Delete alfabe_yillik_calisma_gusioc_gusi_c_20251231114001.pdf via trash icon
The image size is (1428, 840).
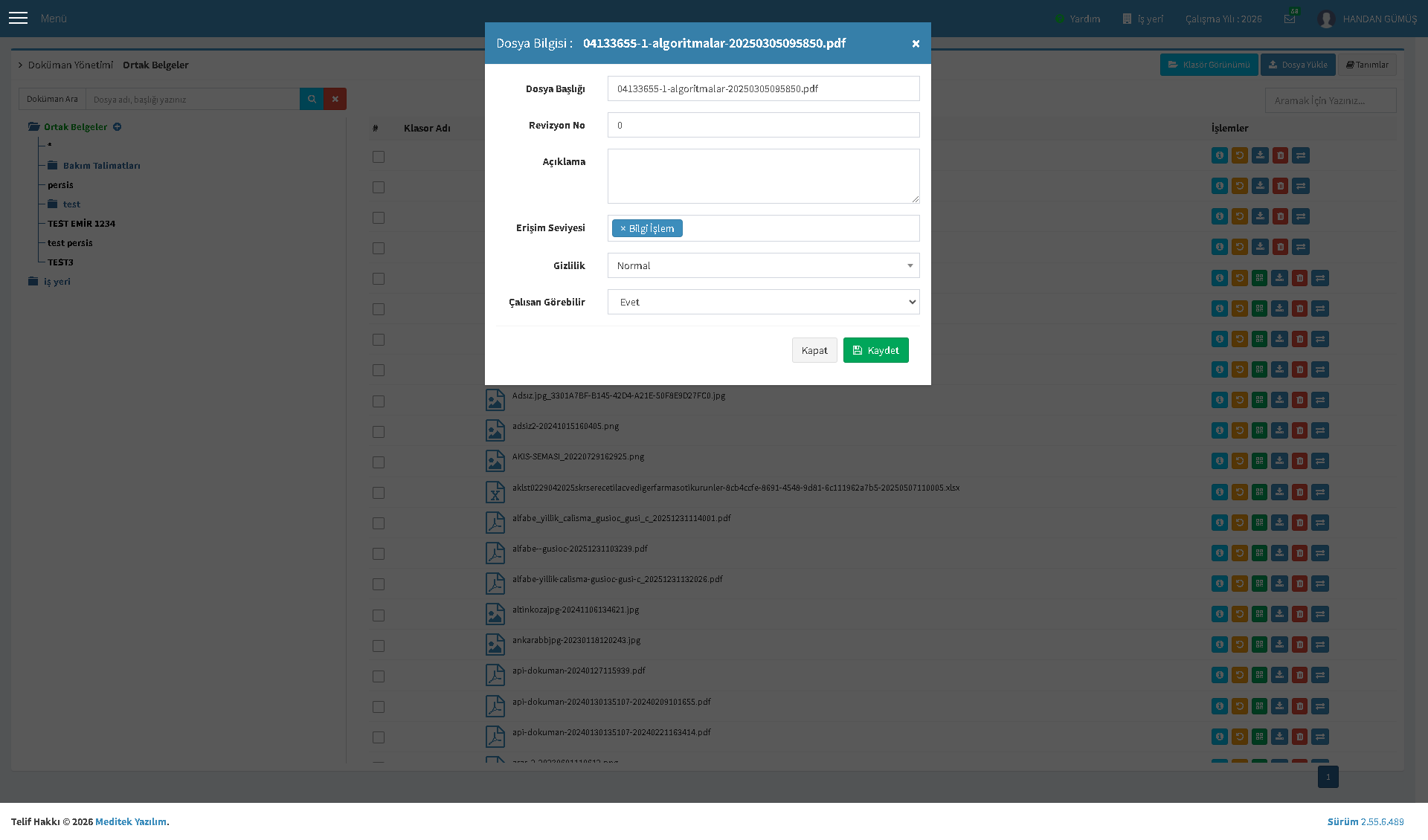tap(1299, 523)
